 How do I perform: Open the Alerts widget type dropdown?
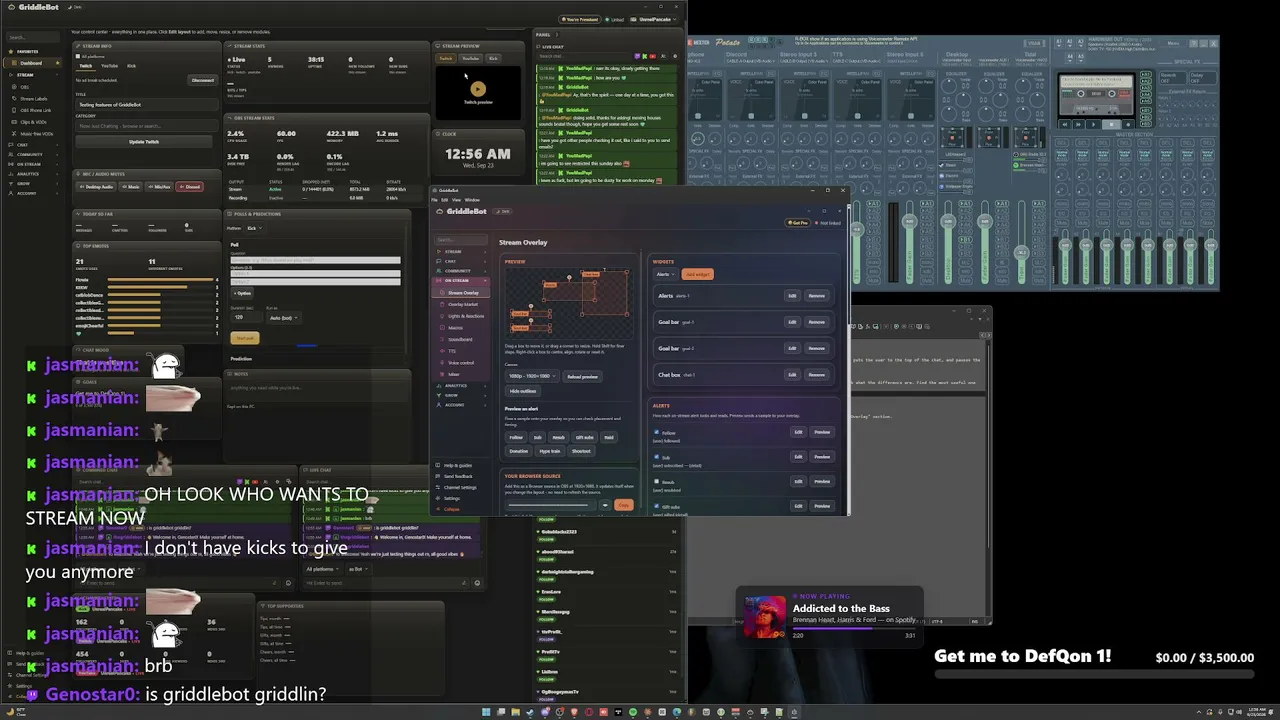pos(665,274)
